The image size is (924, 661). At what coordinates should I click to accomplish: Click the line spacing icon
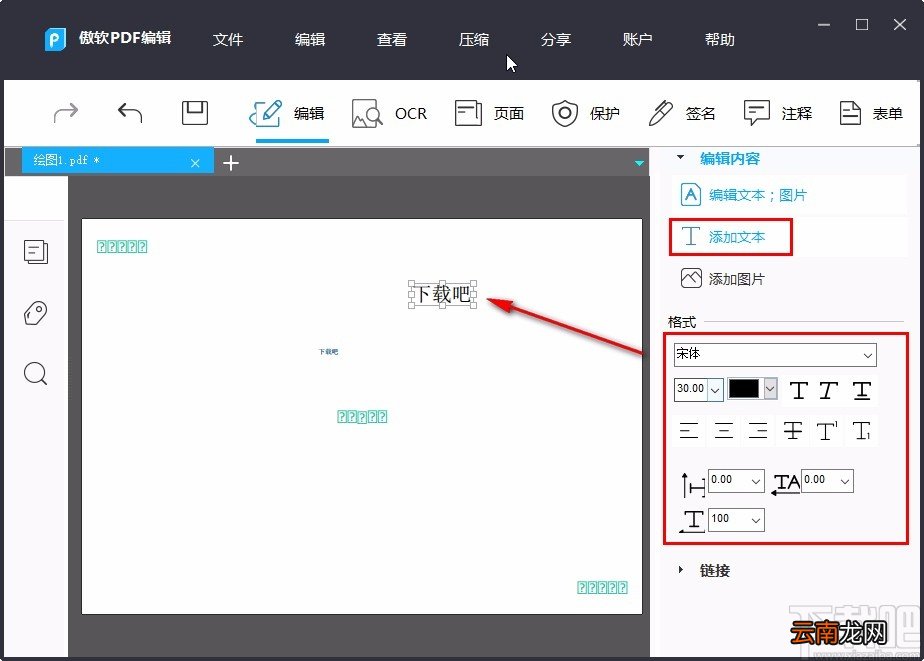click(693, 485)
